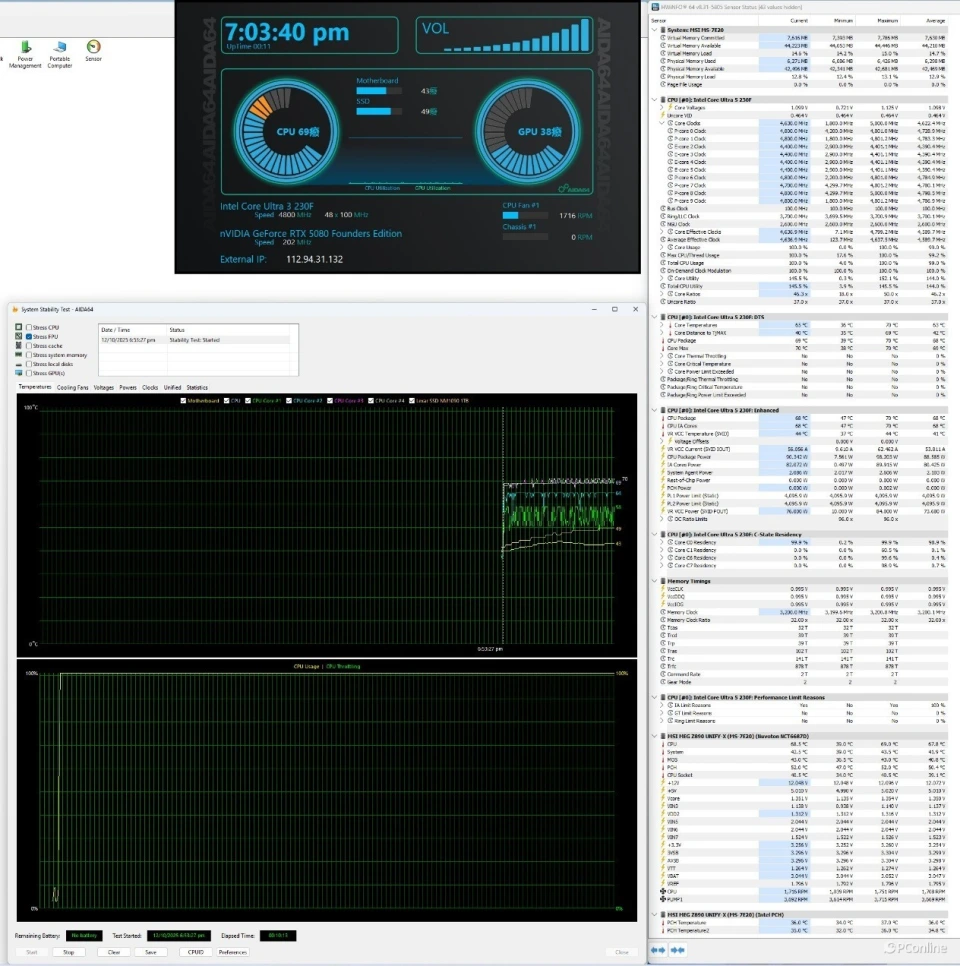
Task: Click the Sensor gauge icon
Action: (x=93, y=47)
